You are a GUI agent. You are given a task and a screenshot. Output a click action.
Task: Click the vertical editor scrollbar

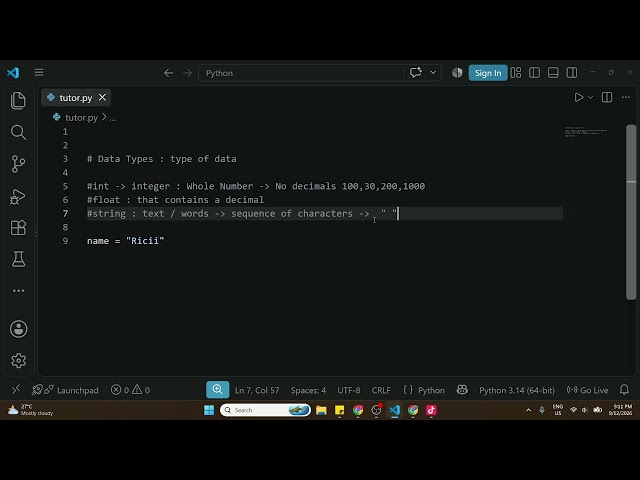click(631, 212)
